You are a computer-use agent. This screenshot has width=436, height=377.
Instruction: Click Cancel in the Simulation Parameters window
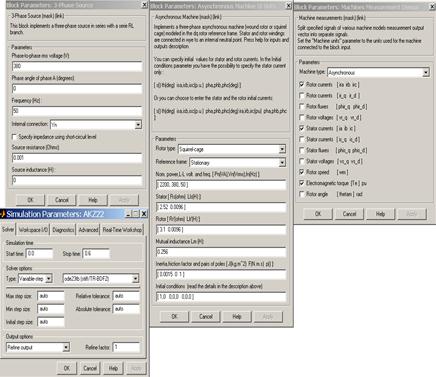pyautogui.click(x=90, y=368)
